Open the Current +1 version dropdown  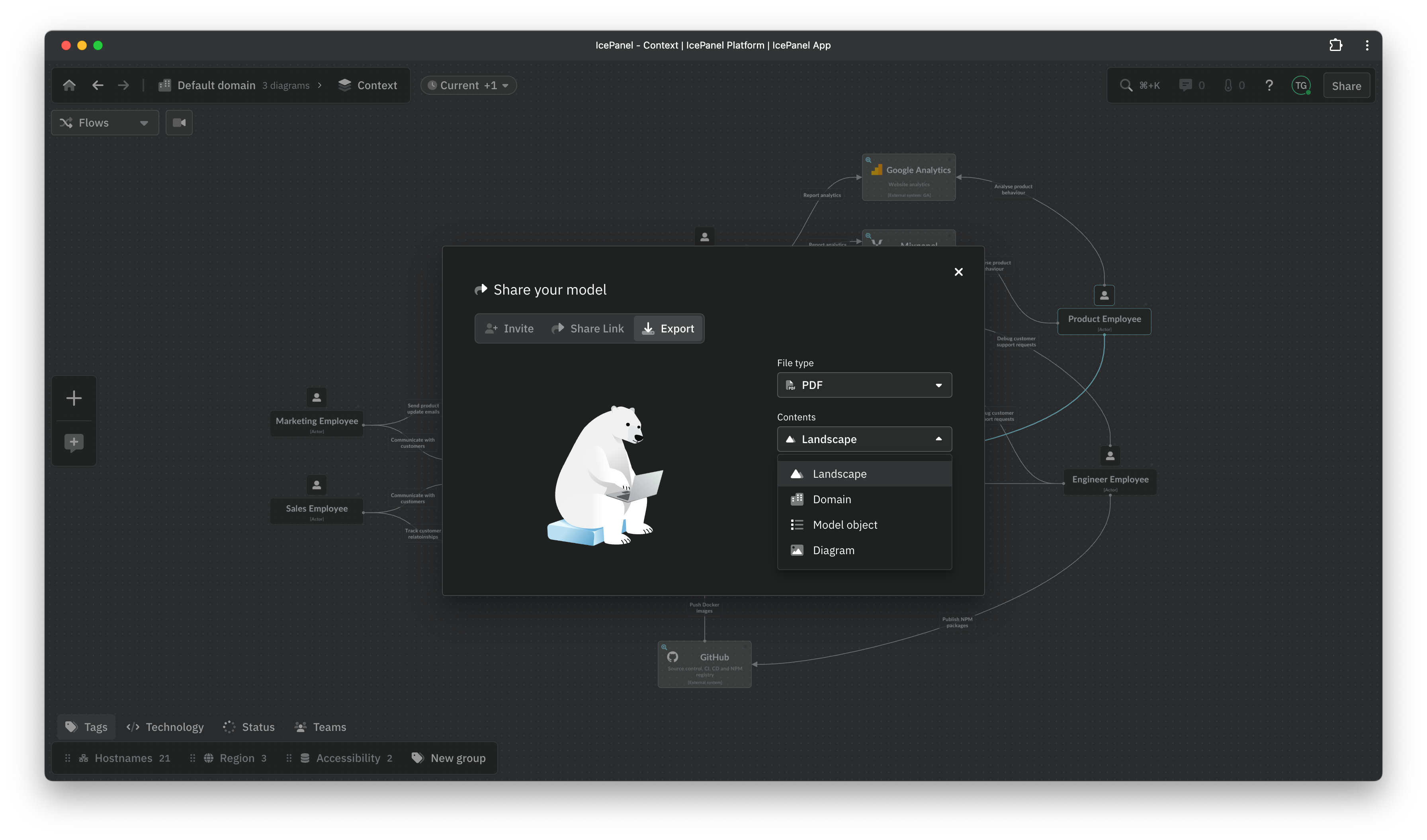coord(468,86)
